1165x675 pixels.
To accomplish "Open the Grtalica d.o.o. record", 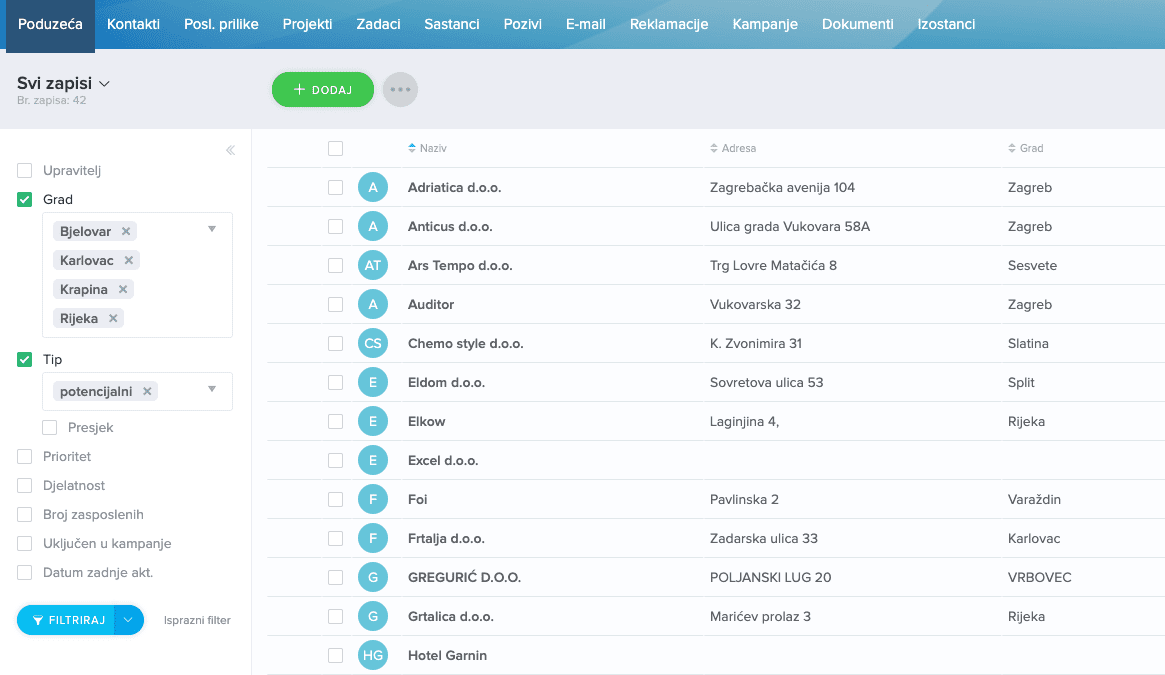I will (450, 616).
